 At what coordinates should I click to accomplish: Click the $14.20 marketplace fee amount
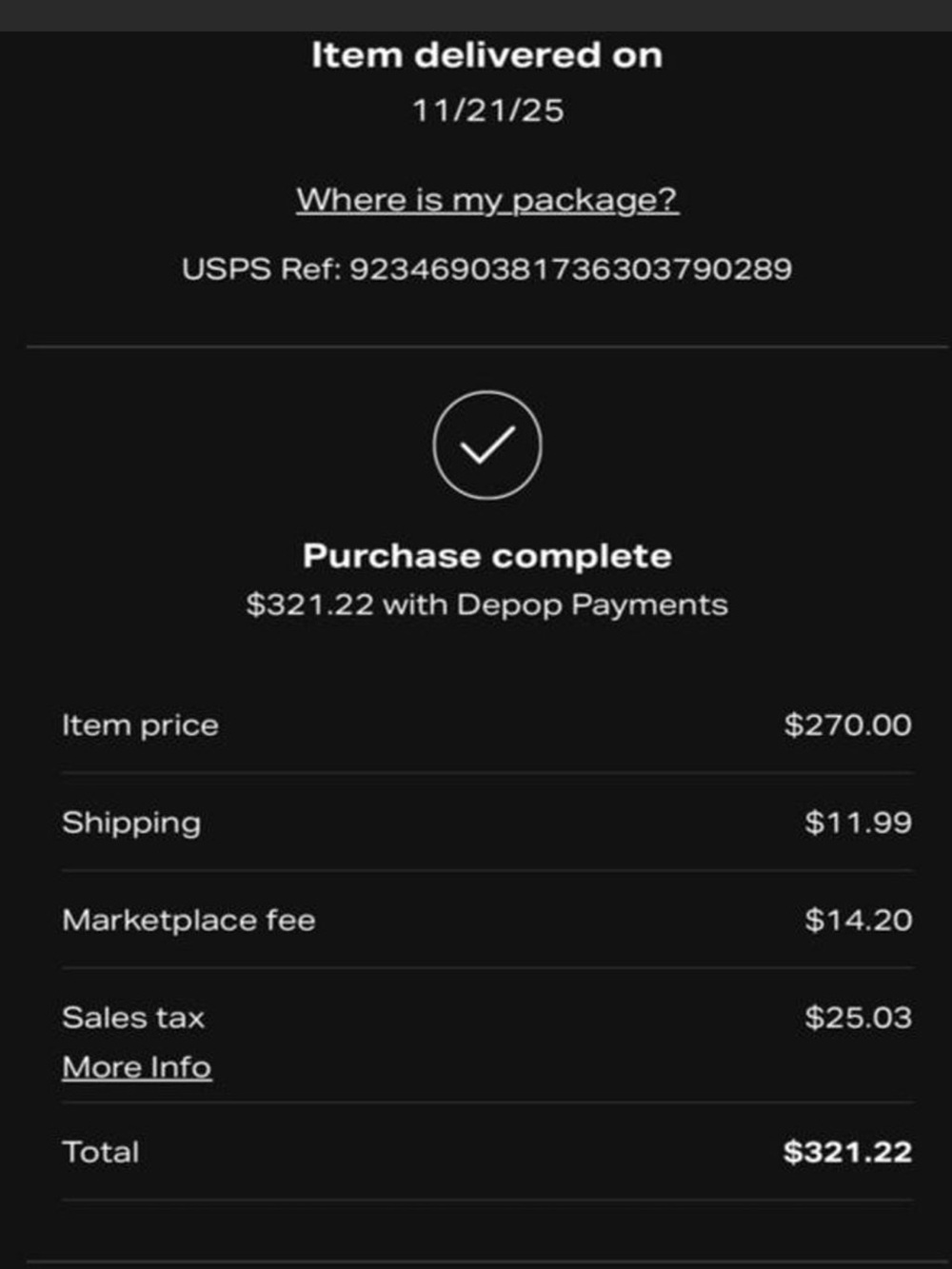click(x=859, y=920)
